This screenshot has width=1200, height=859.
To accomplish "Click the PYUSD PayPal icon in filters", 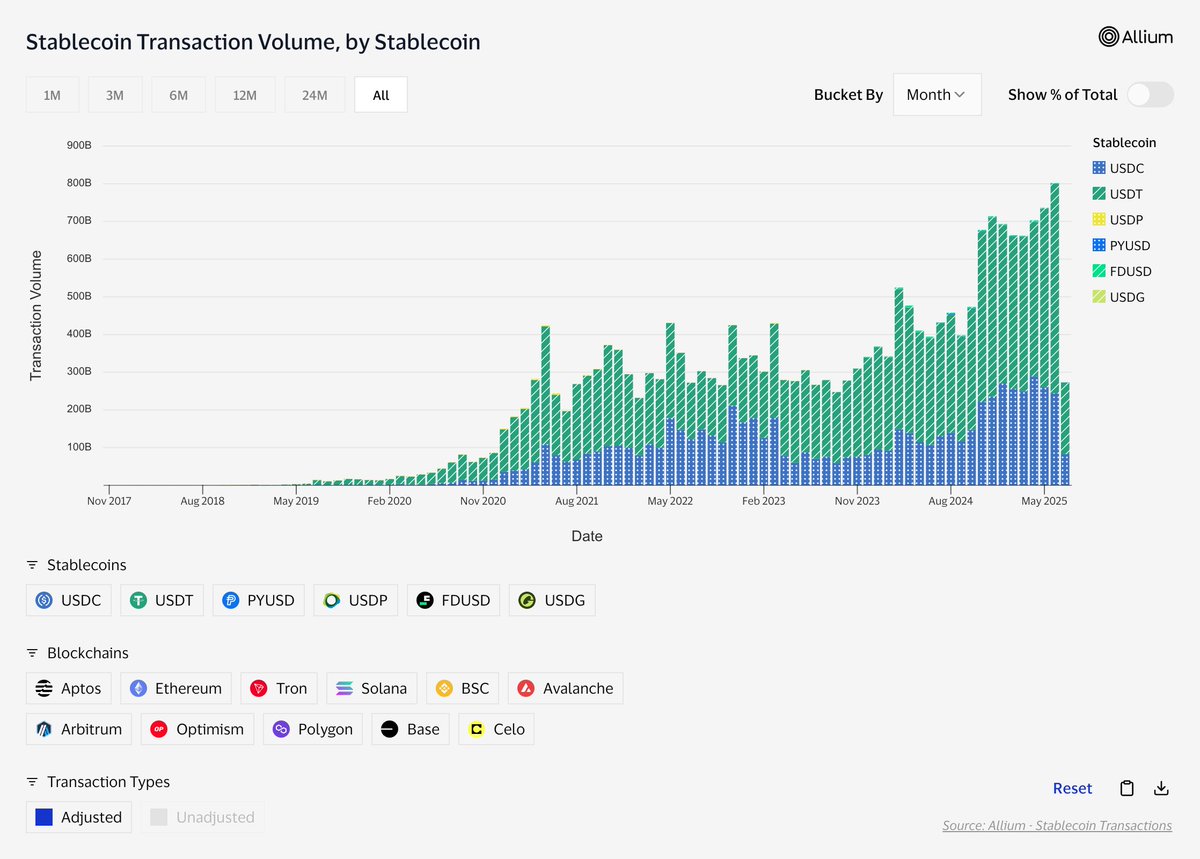I will coord(230,601).
